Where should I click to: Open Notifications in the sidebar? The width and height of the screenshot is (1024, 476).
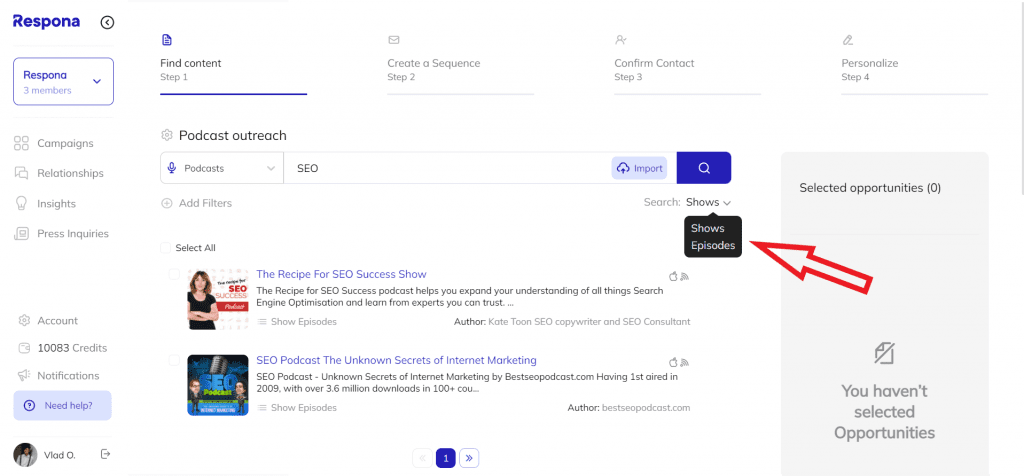pos(68,375)
